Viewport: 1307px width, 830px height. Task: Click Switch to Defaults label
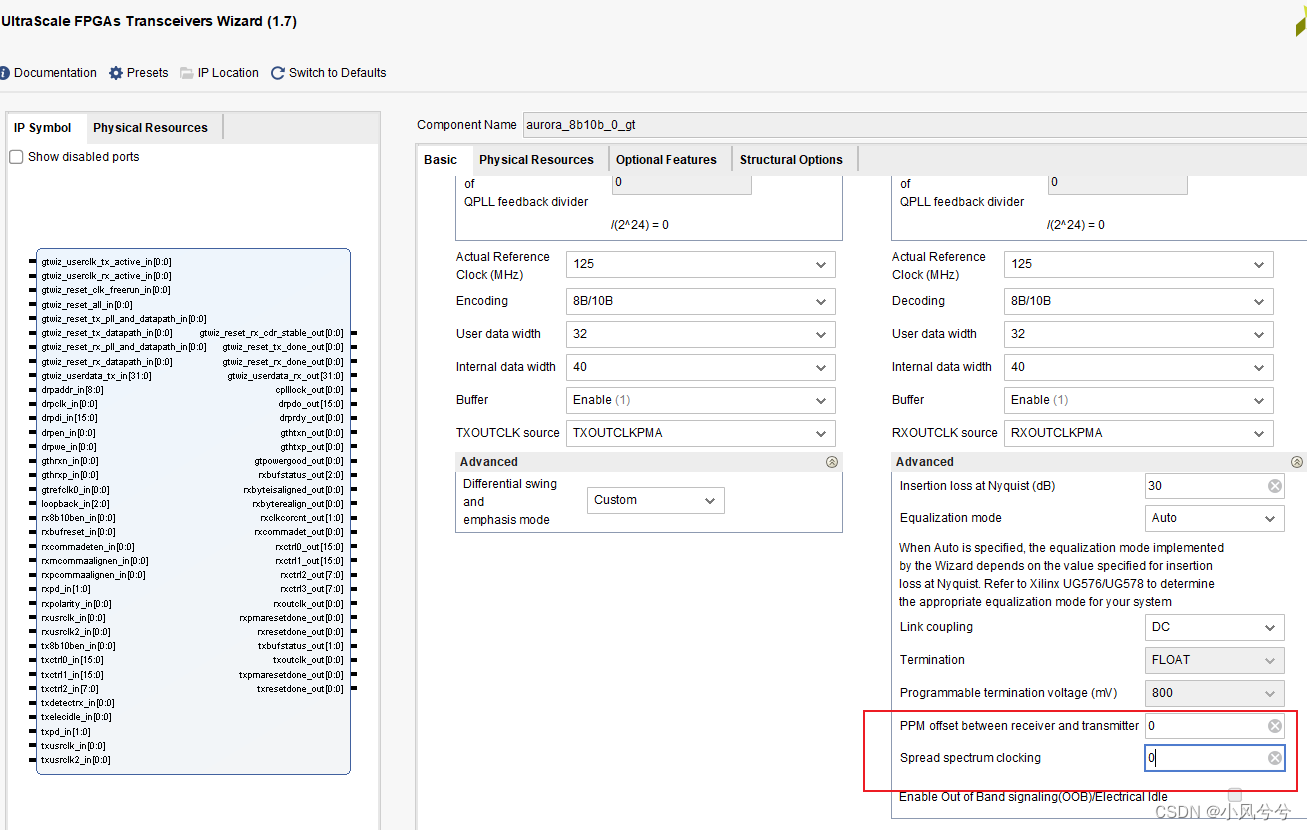point(338,73)
